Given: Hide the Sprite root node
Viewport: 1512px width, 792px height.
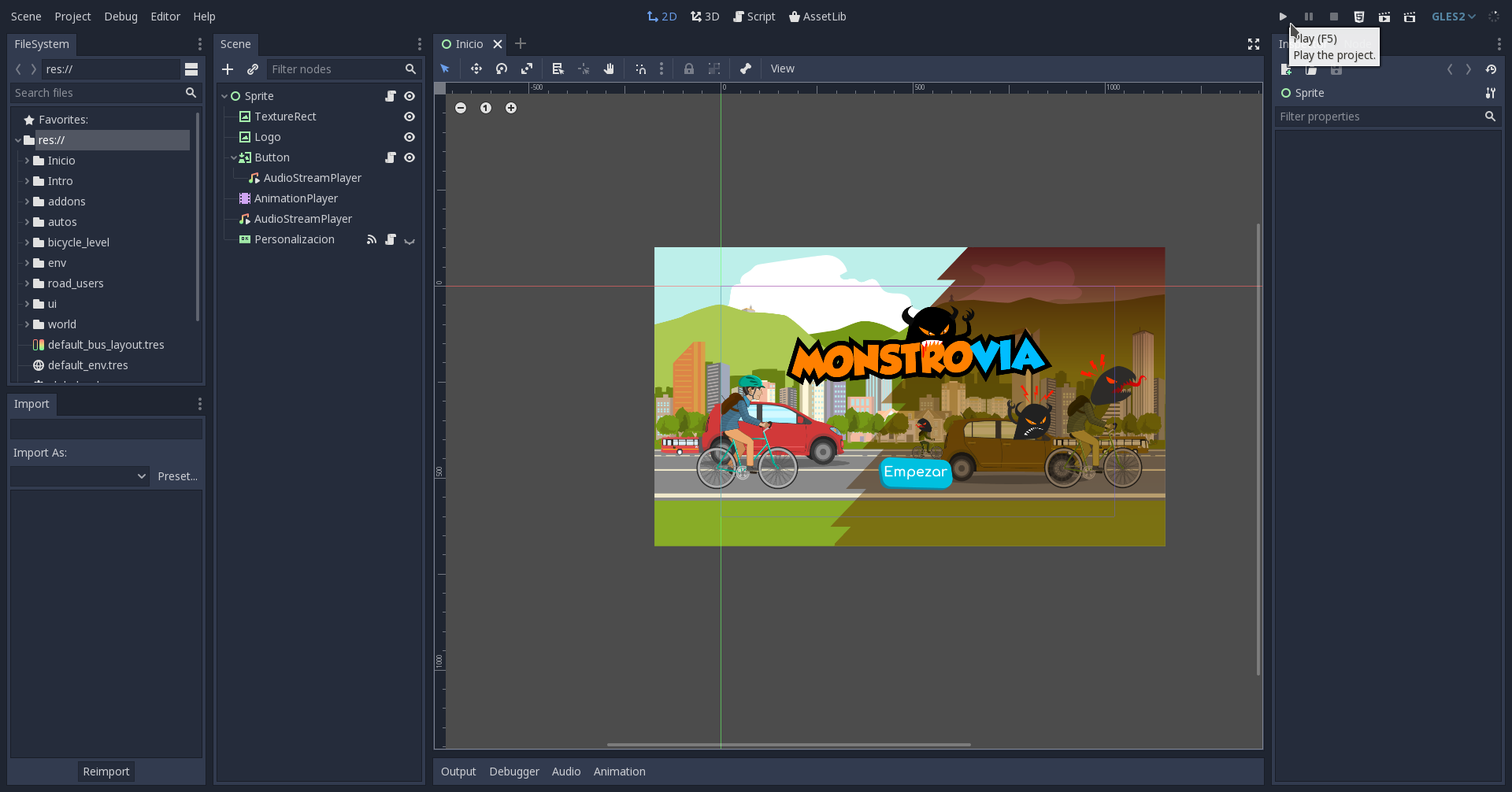Looking at the screenshot, I should pyautogui.click(x=409, y=95).
